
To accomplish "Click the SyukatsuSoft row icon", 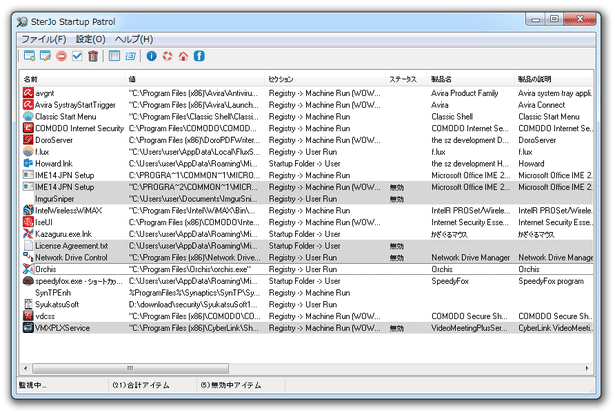I will [x=28, y=304].
